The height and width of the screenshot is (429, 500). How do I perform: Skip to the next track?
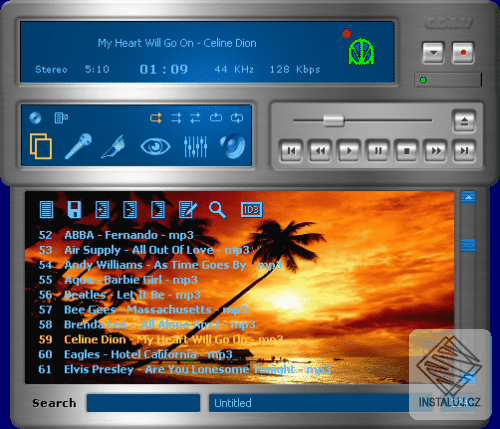464,151
